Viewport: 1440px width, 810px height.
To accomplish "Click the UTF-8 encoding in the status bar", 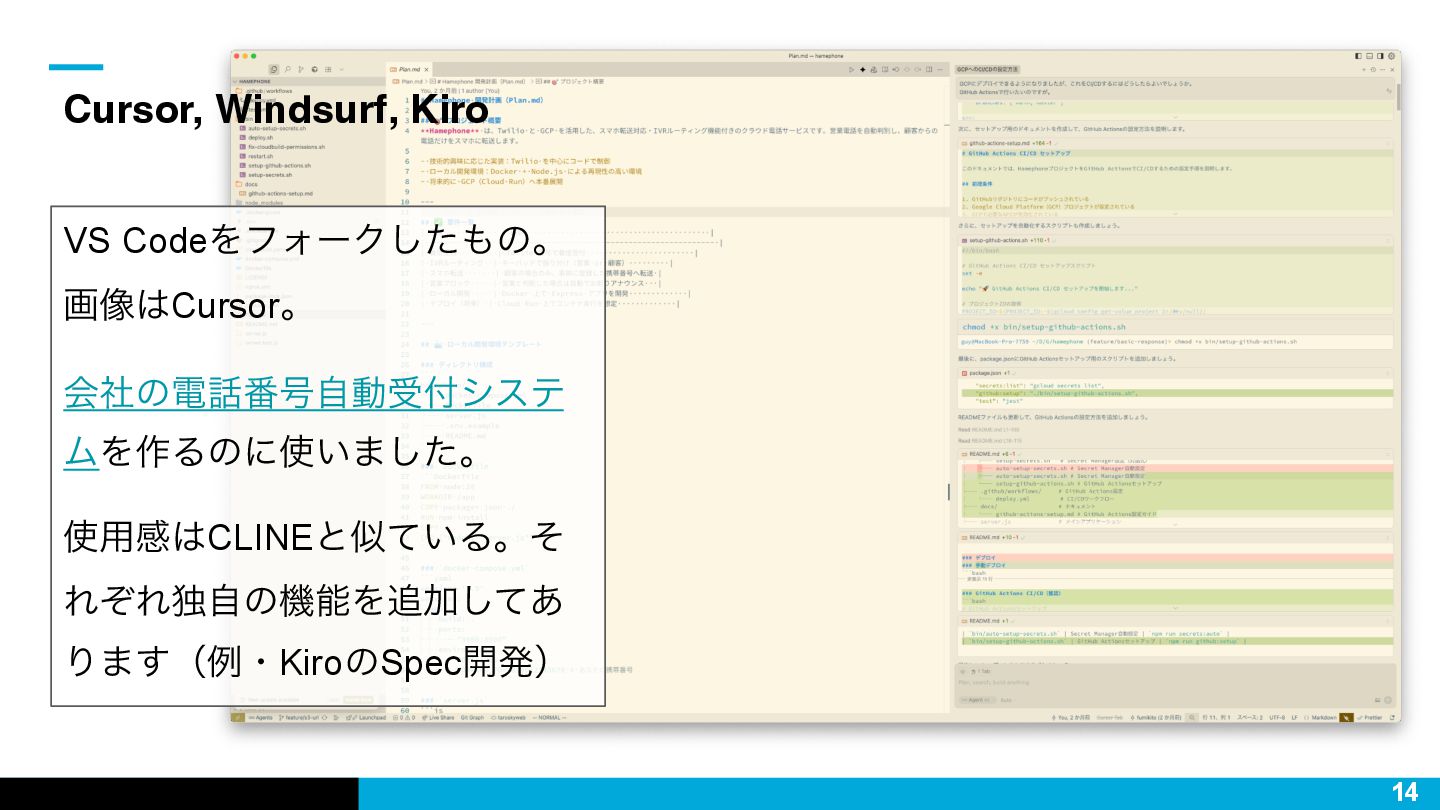I will [1277, 717].
